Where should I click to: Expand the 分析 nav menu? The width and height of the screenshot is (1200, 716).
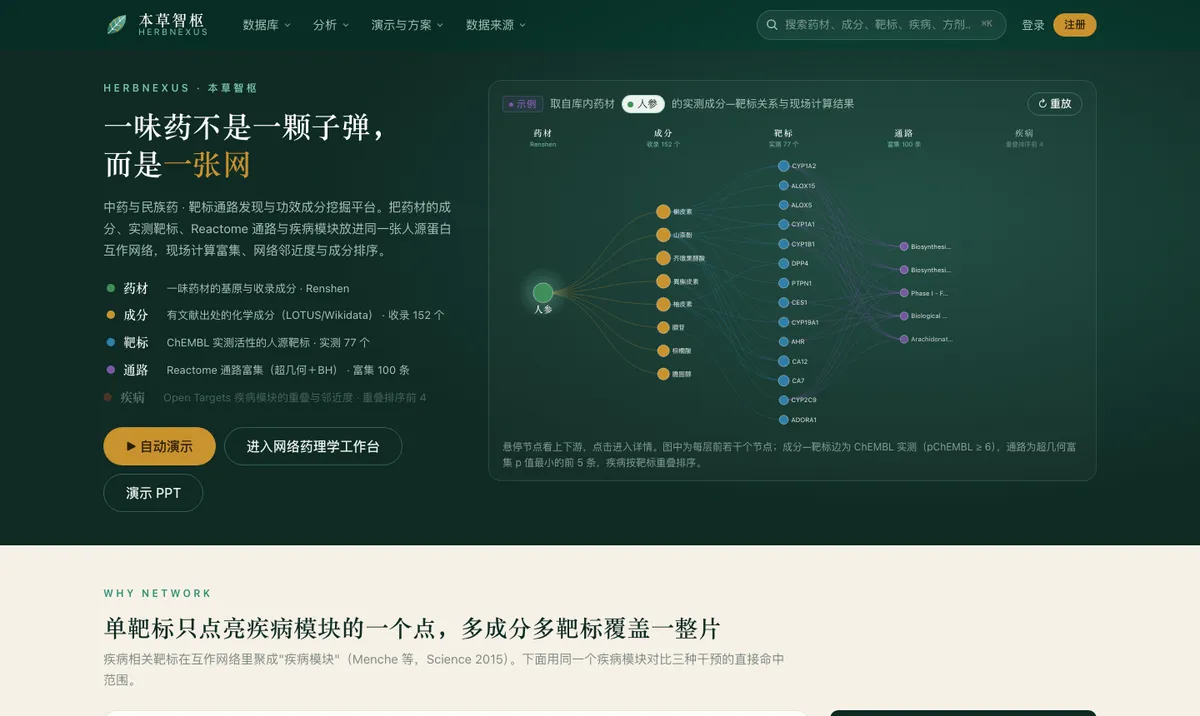click(x=331, y=25)
